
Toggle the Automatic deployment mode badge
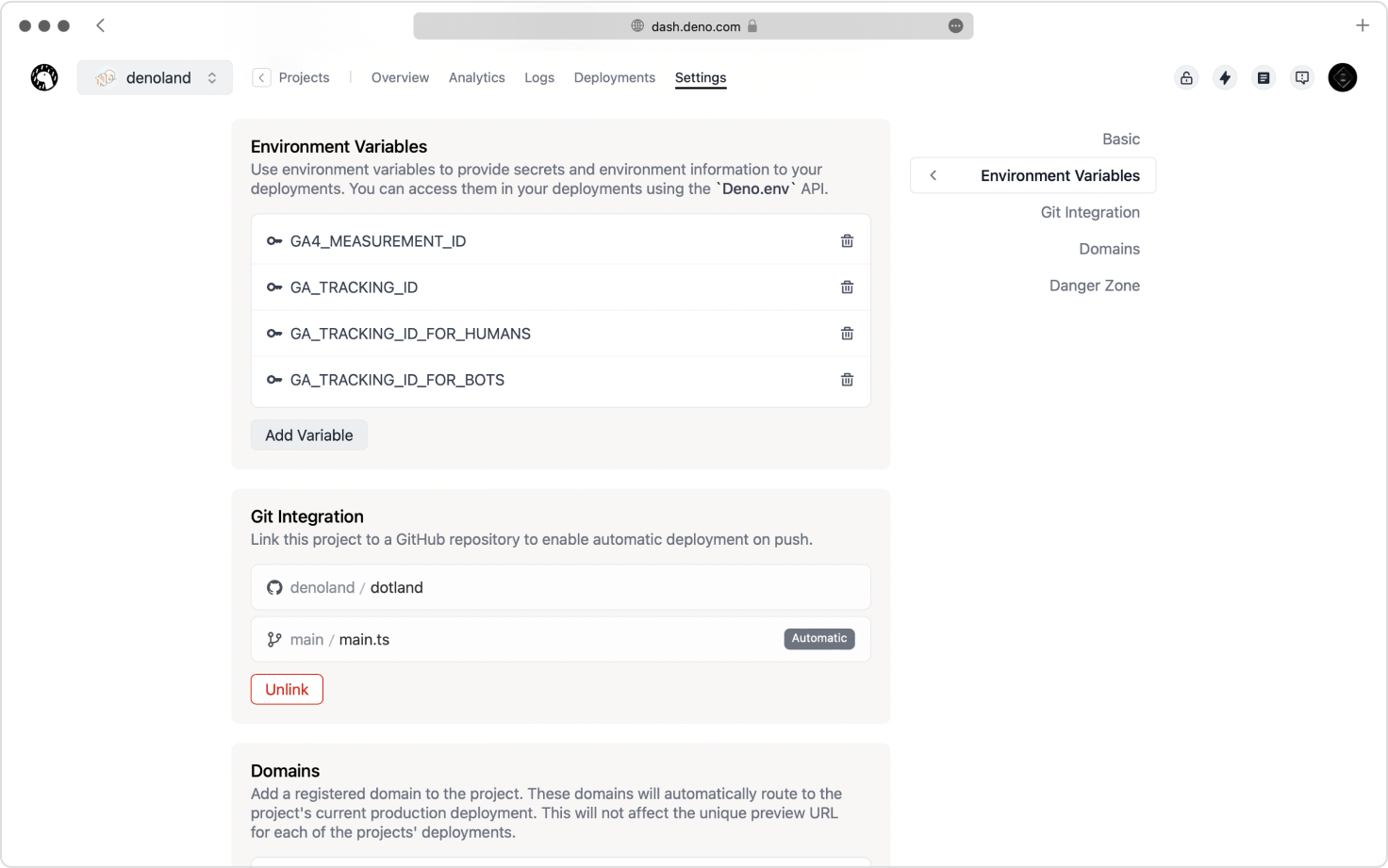818,638
